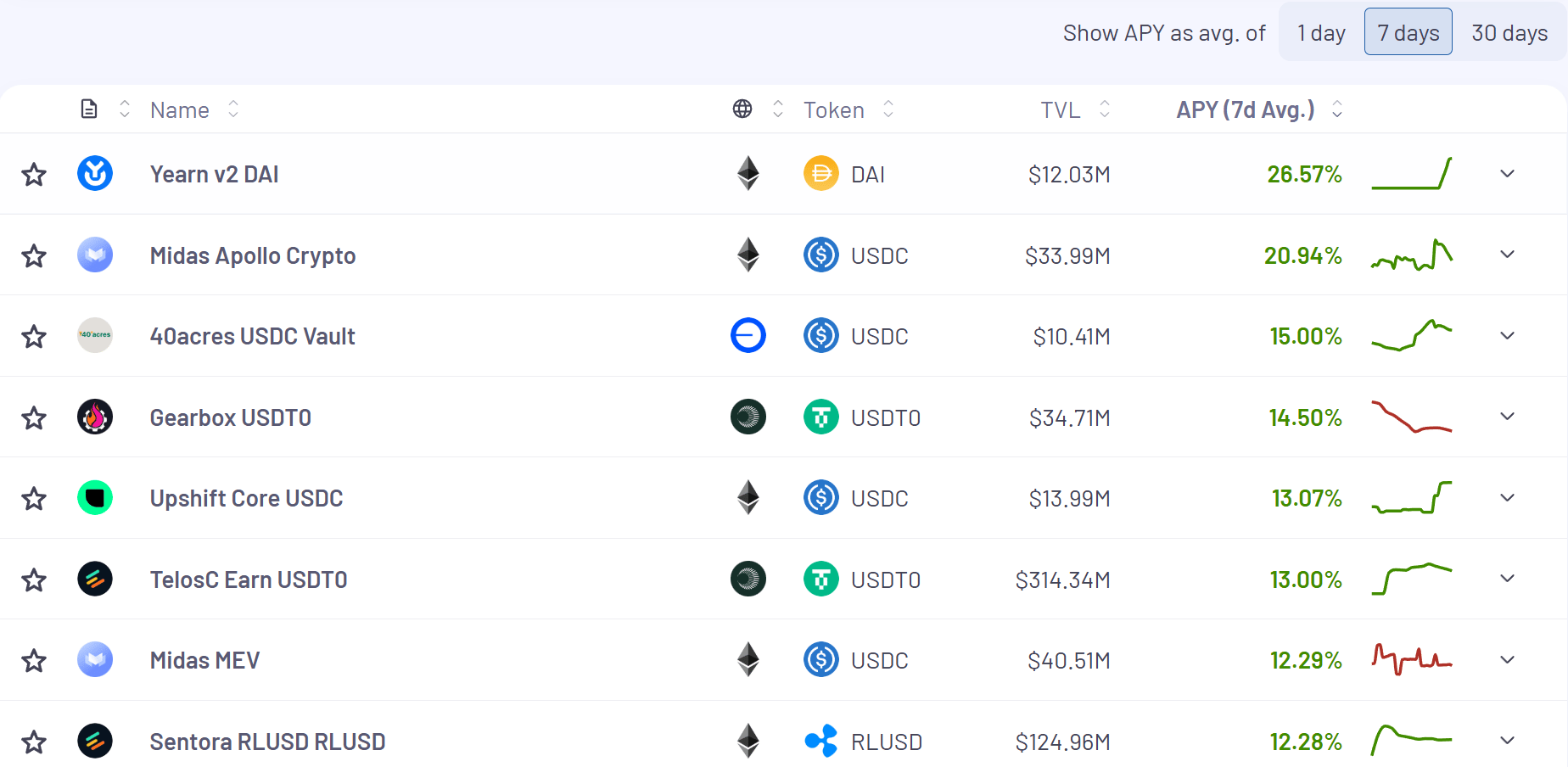1568x767 pixels.
Task: Expand the Midas MEV row details
Action: [1507, 660]
